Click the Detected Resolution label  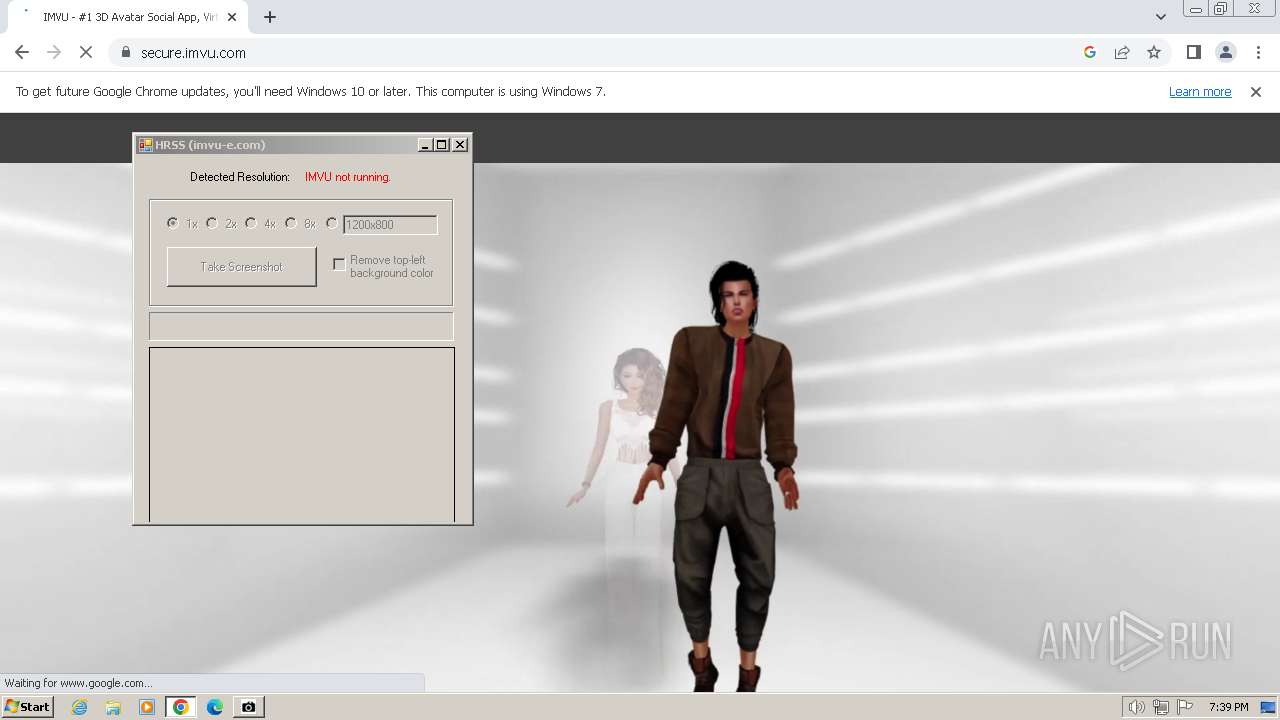pos(240,177)
